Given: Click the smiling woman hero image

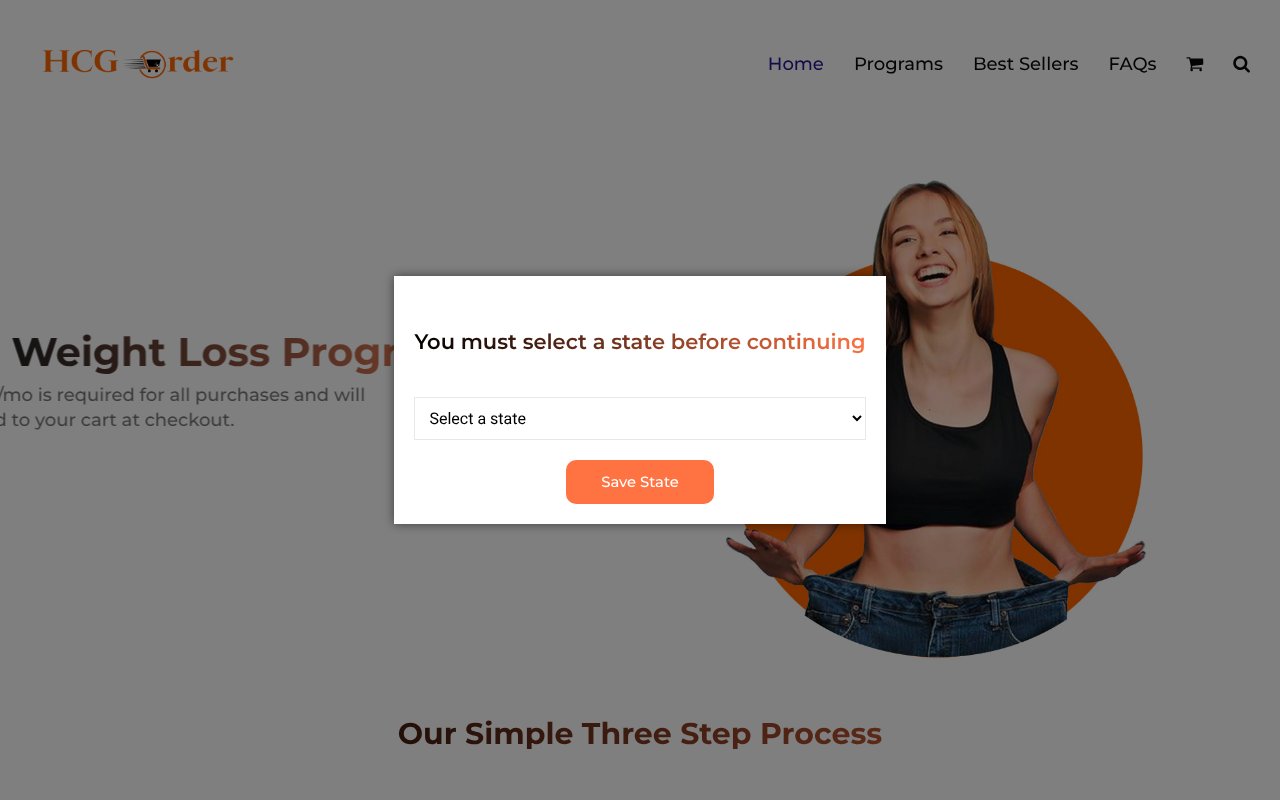Looking at the screenshot, I should click(x=936, y=418).
